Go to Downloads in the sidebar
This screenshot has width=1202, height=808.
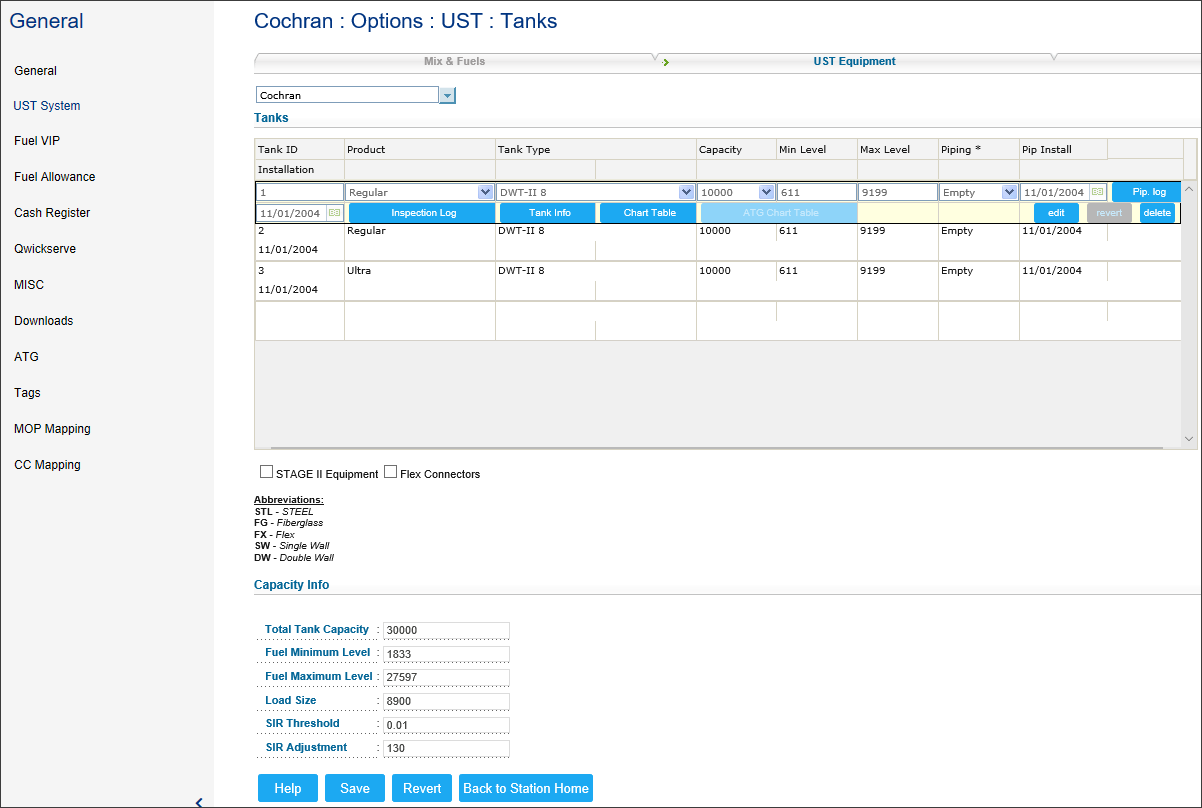(44, 321)
